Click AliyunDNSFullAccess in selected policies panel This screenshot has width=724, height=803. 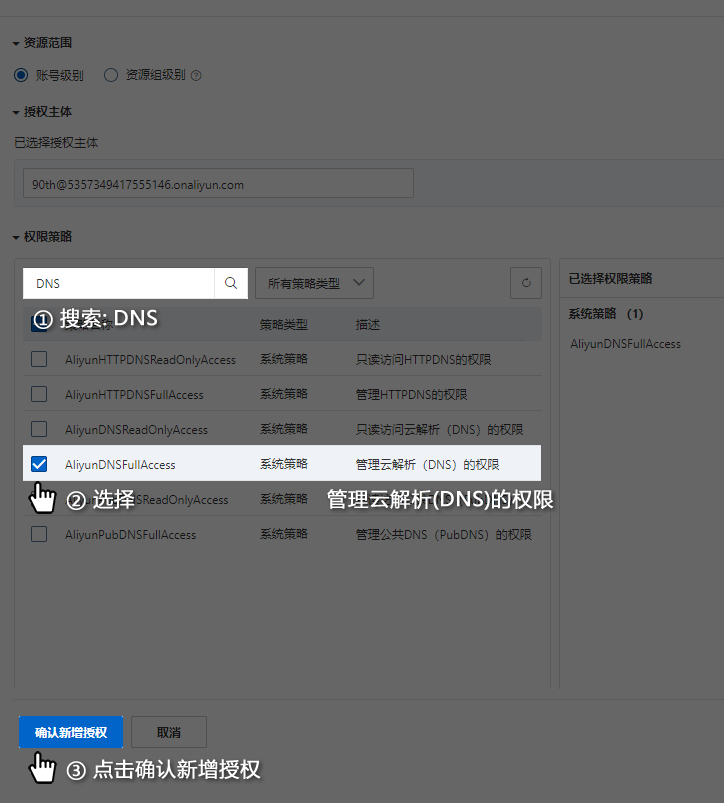(x=626, y=344)
